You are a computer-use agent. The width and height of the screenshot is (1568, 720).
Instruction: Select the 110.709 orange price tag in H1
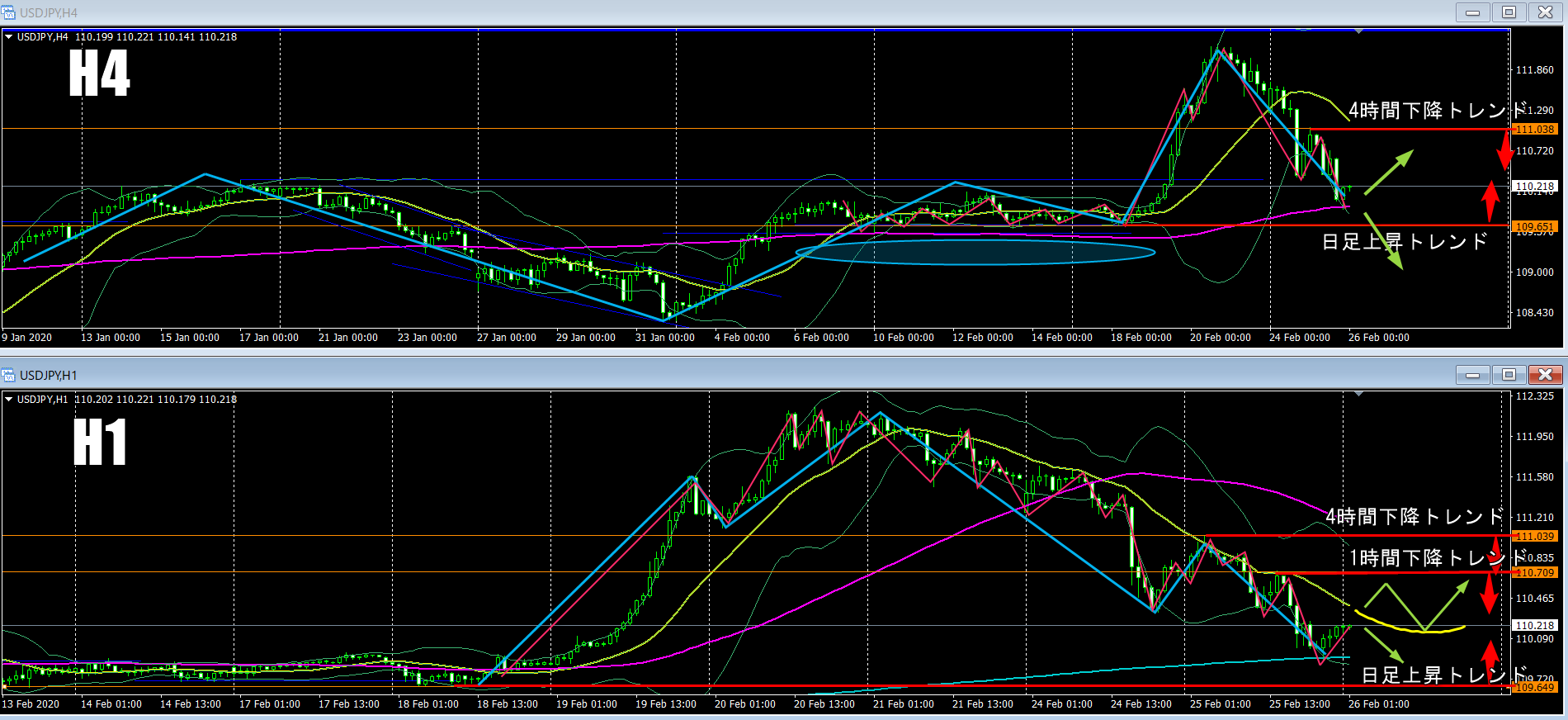click(x=1534, y=572)
